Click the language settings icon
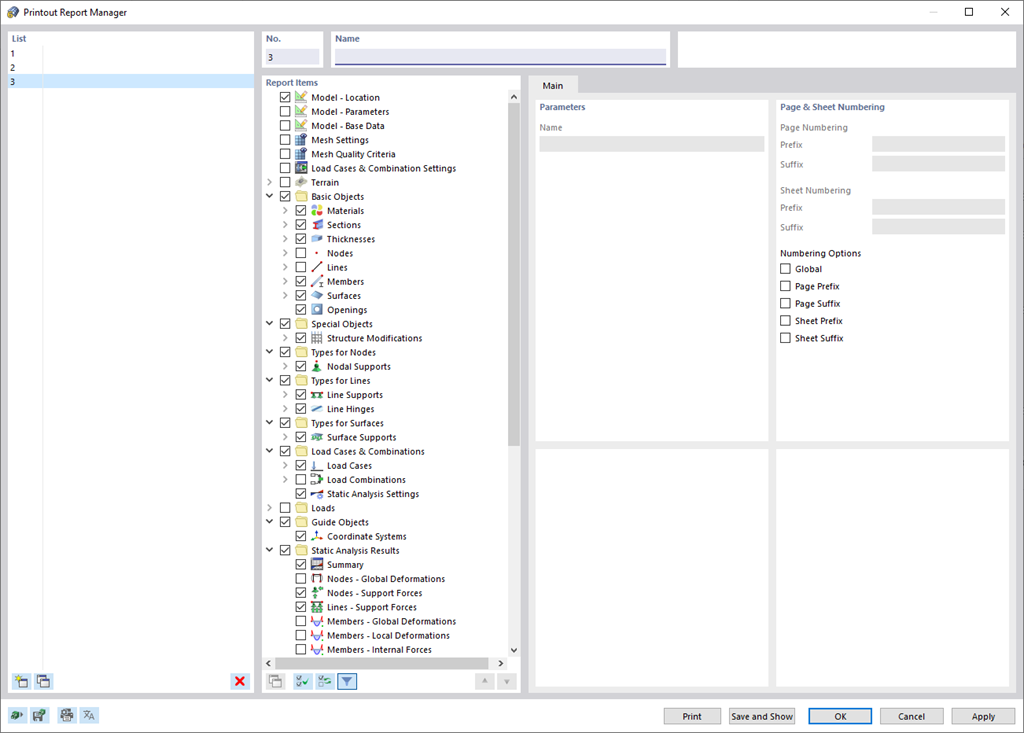The image size is (1024, 733). (x=88, y=714)
